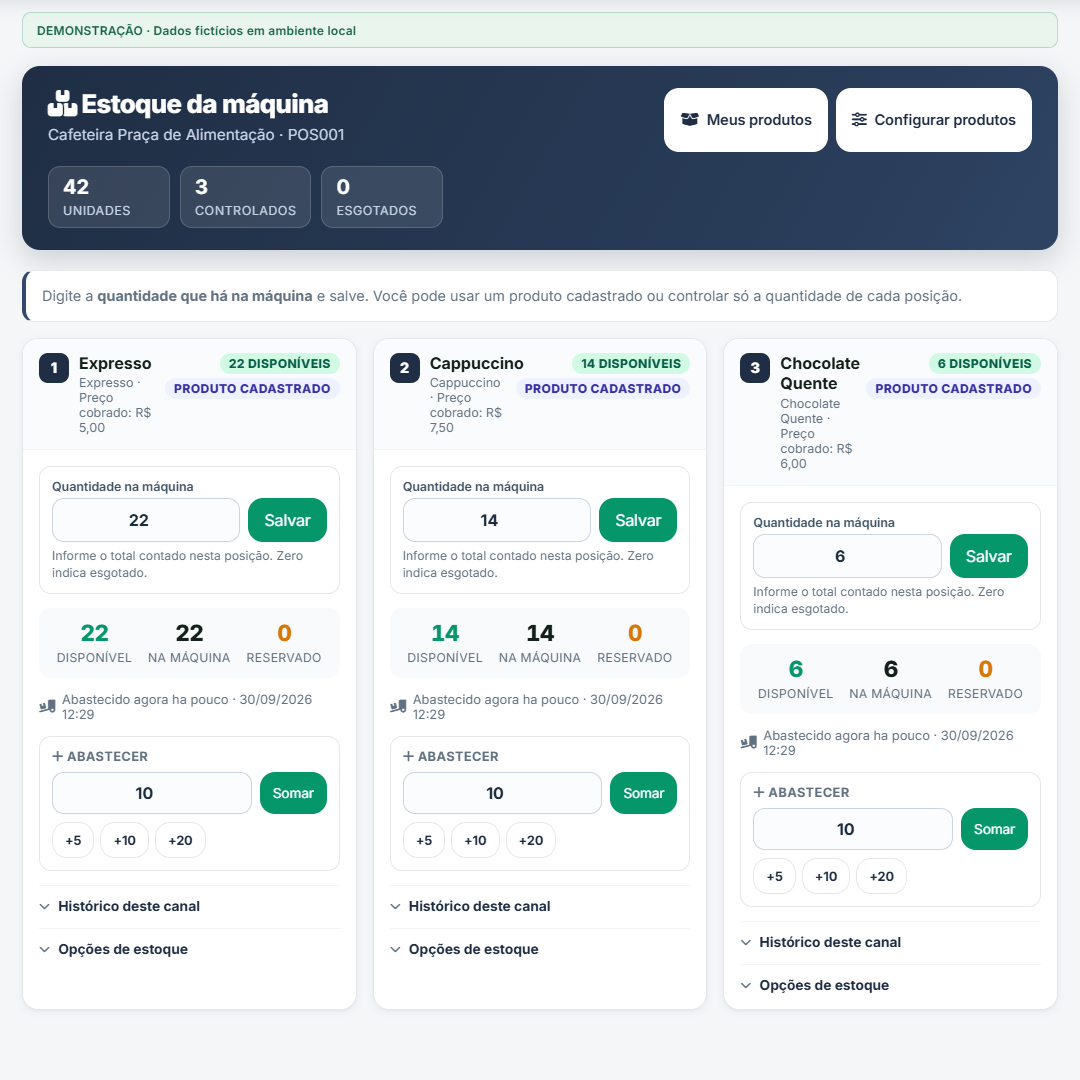Screen dimensions: 1080x1080
Task: Click the plus Abastecer label in Chocolate Quente card
Action: coord(801,793)
